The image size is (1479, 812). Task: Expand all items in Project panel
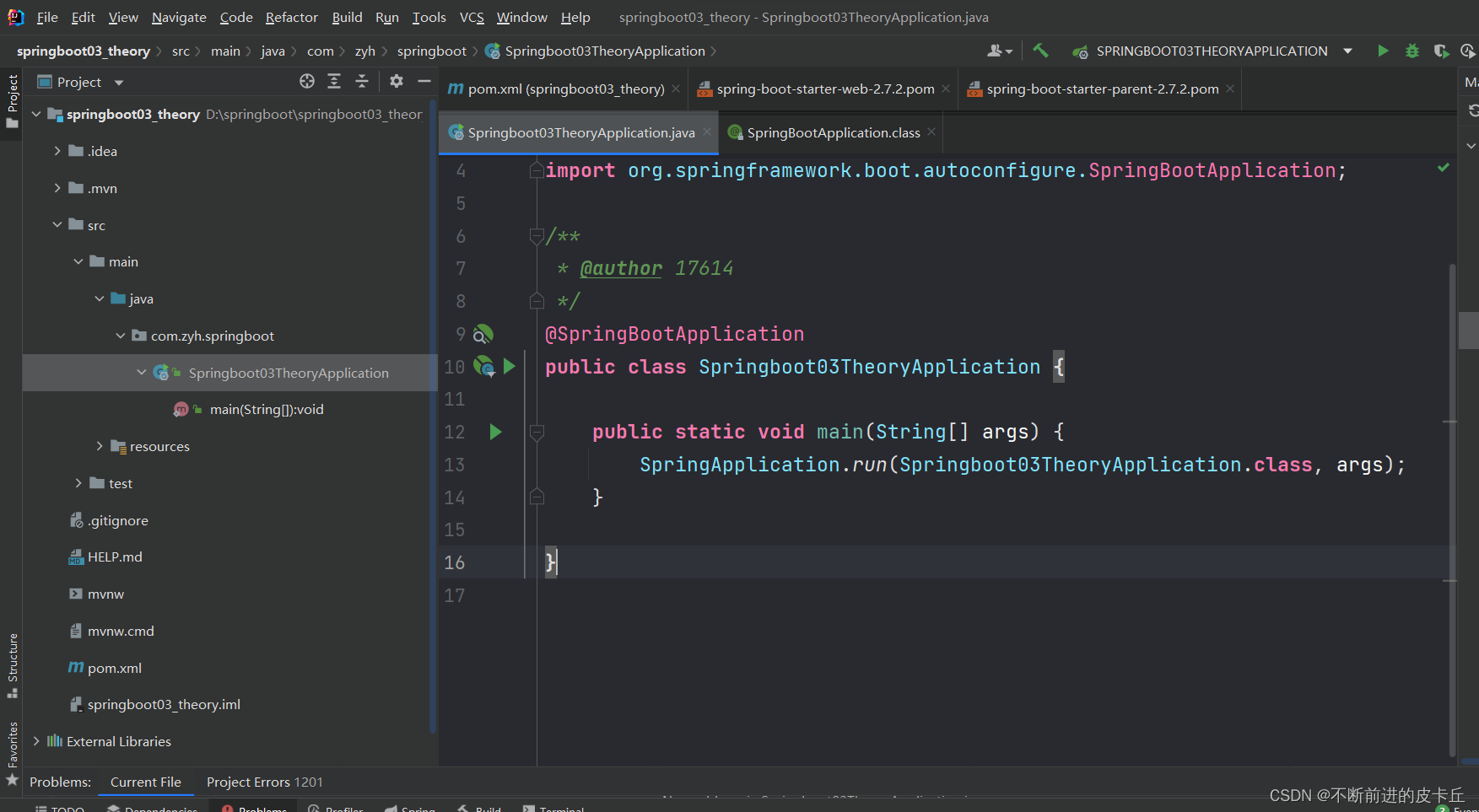click(x=334, y=81)
